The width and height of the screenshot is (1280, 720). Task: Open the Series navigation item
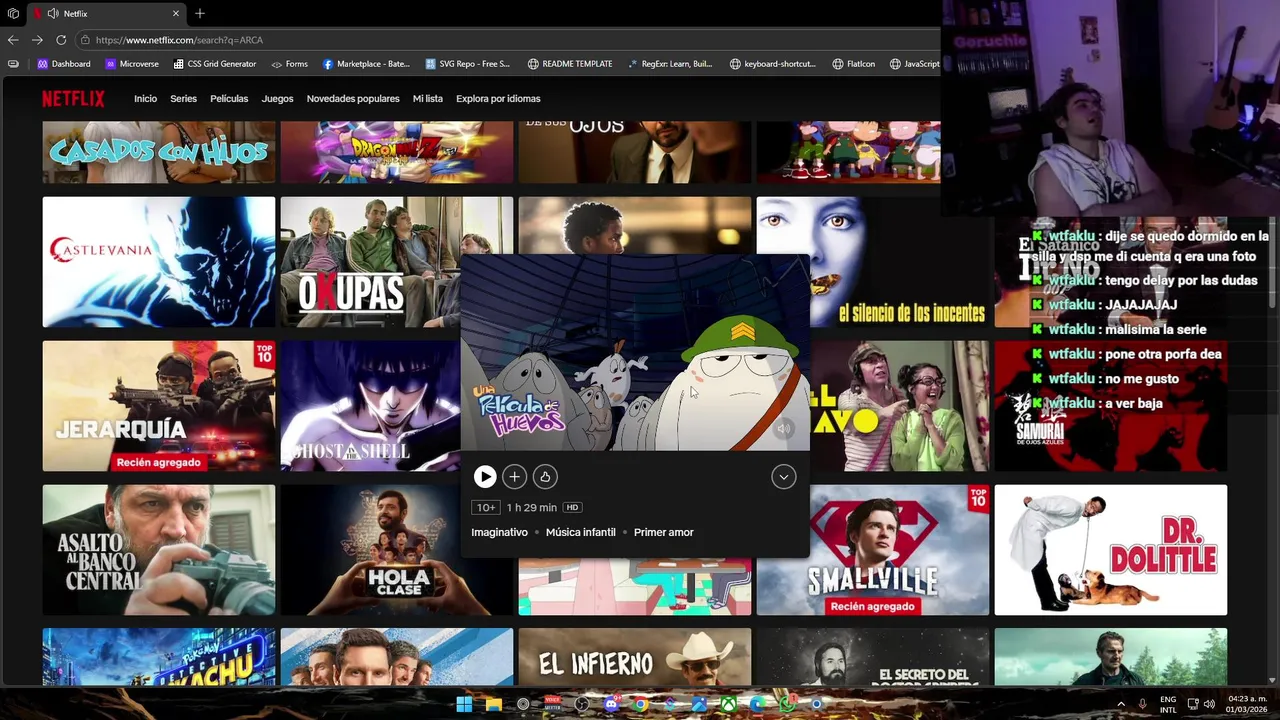[x=183, y=99]
